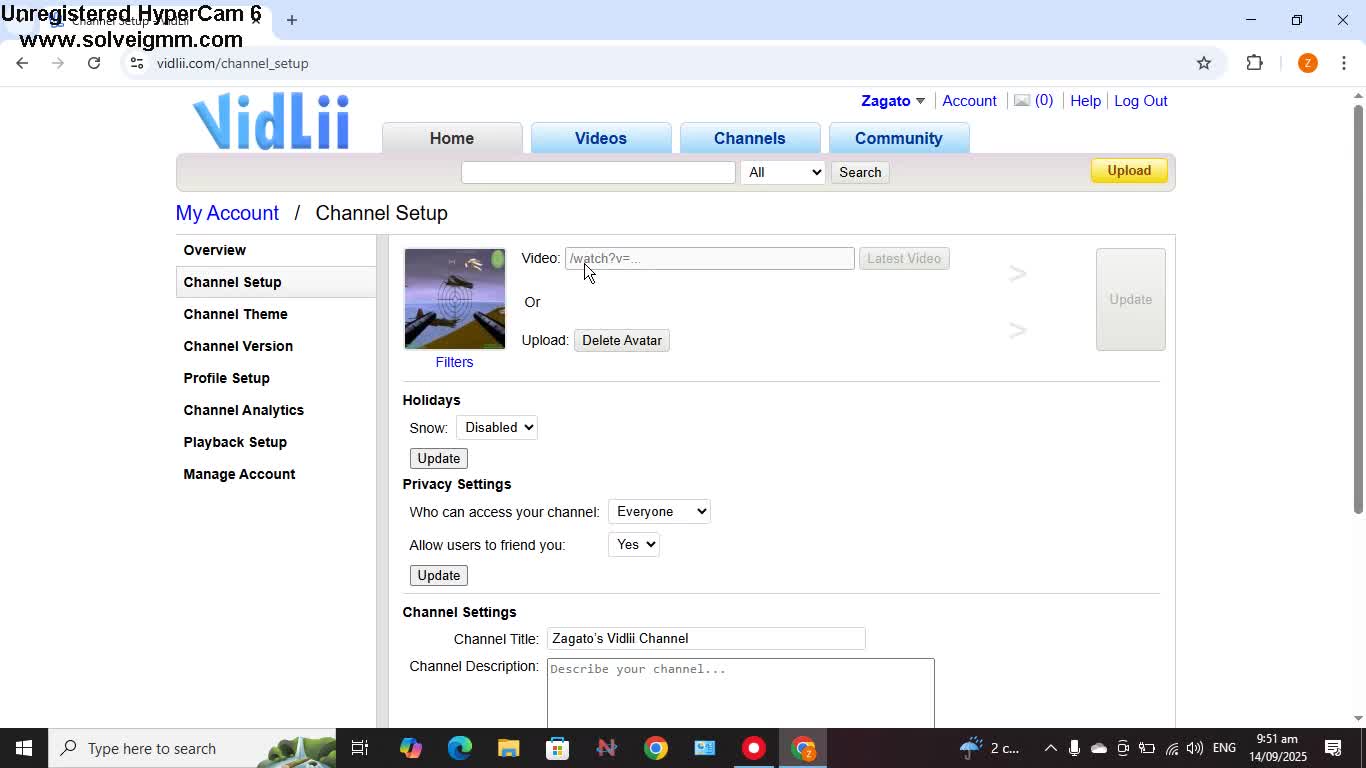Expand the Zagato username menu
Screen dimensions: 1366x768
tap(892, 101)
